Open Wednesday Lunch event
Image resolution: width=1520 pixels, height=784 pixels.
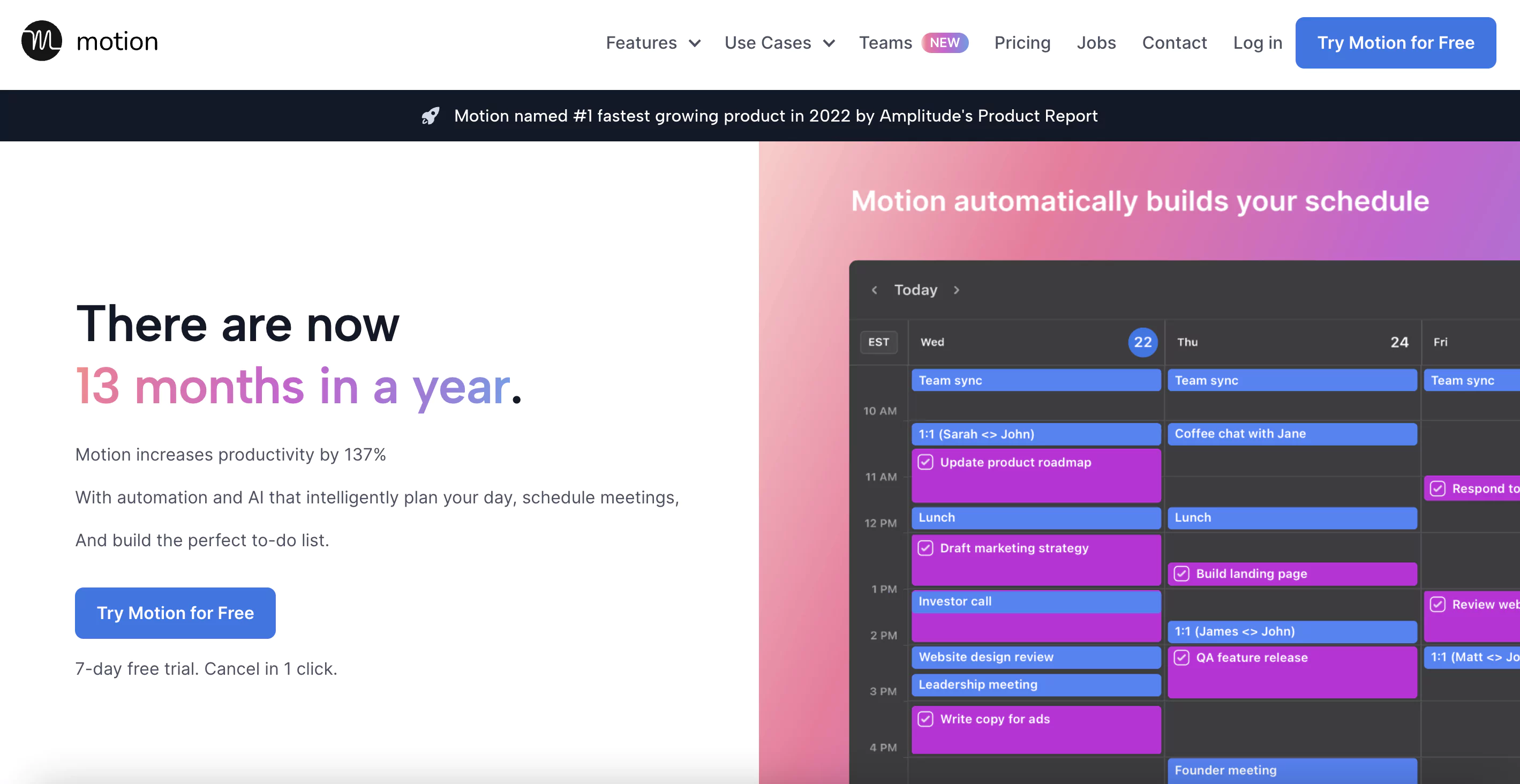tap(1036, 517)
